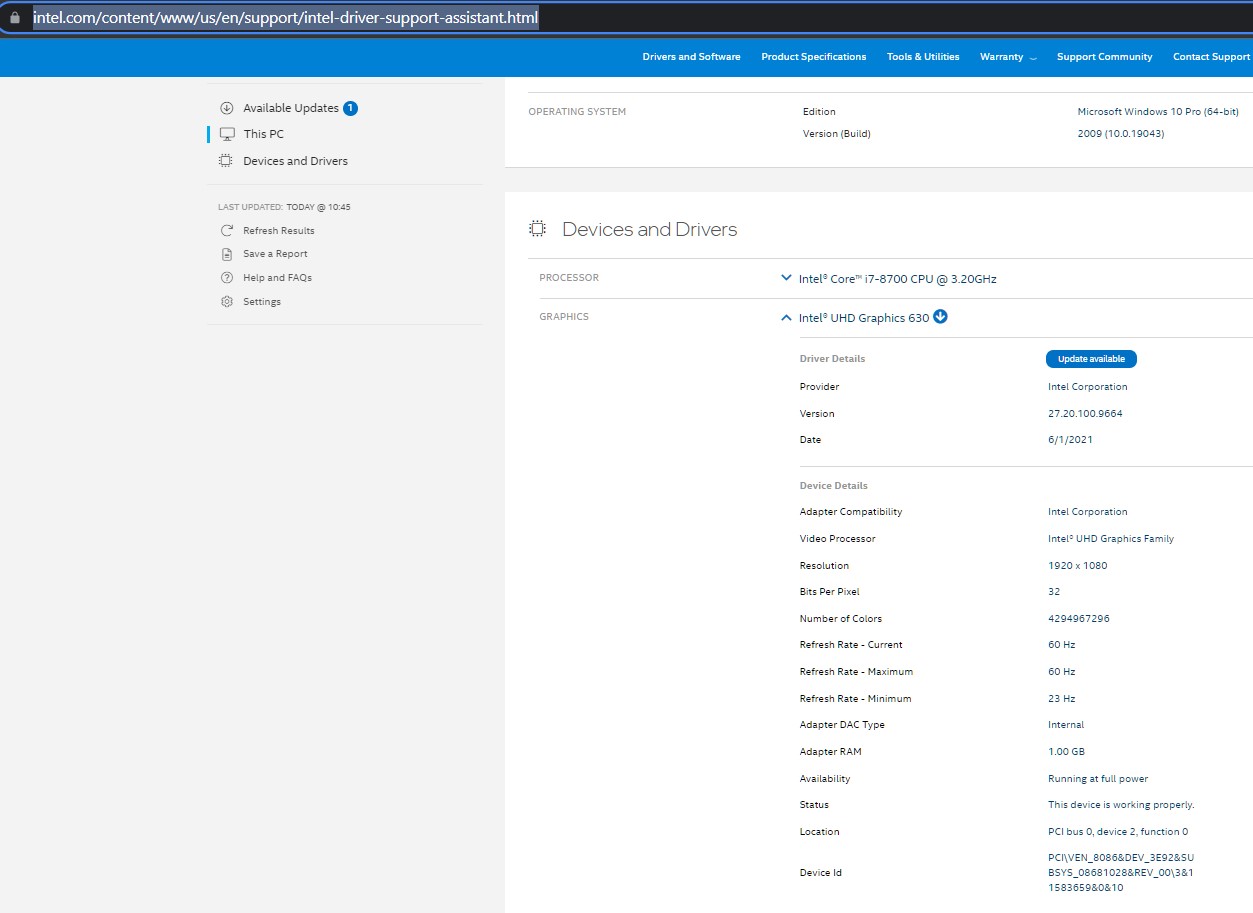Click the Save a Report document icon
1253x913 pixels.
(226, 253)
